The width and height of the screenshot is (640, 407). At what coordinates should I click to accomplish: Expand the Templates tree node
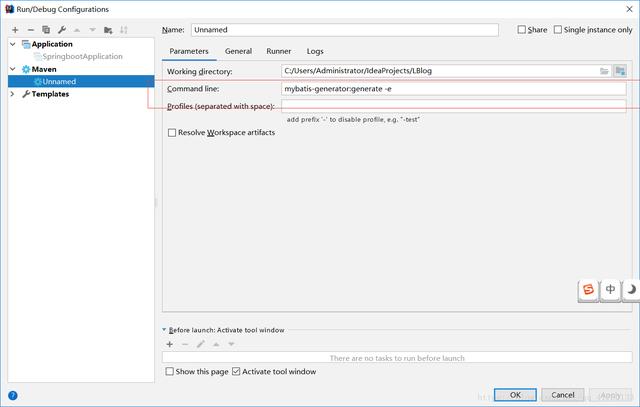coord(13,94)
